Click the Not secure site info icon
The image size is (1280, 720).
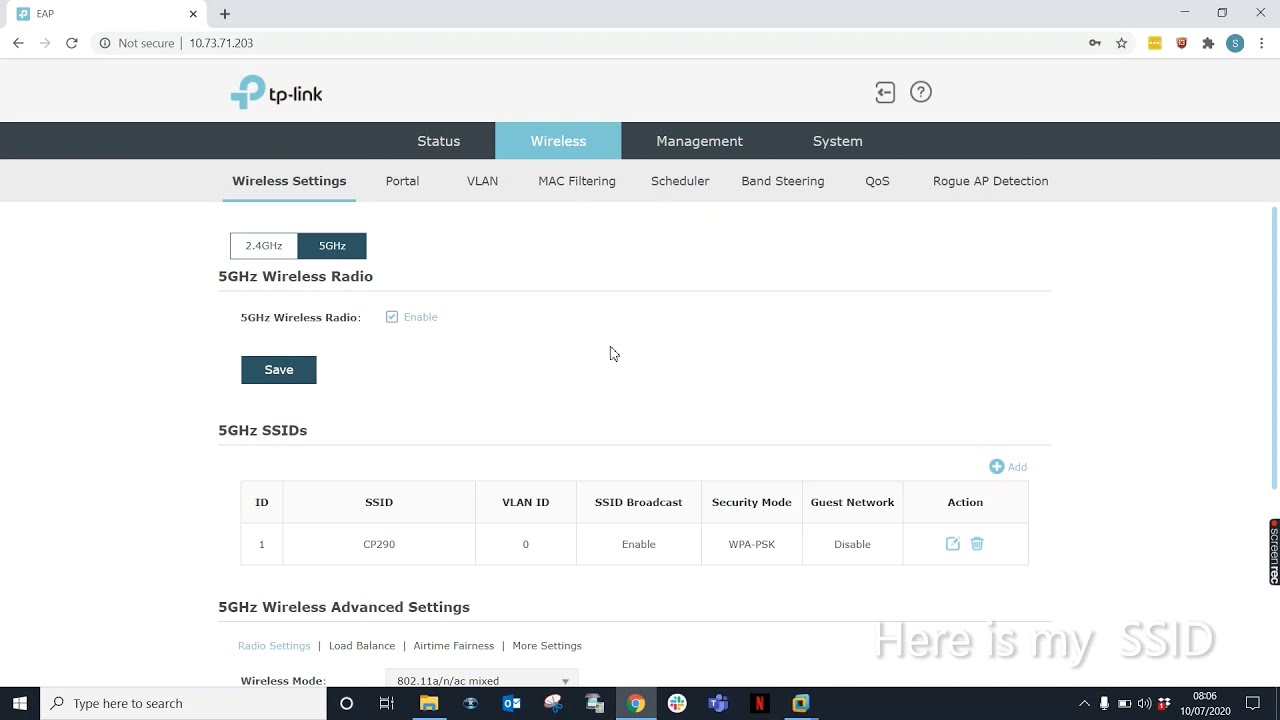coord(105,43)
